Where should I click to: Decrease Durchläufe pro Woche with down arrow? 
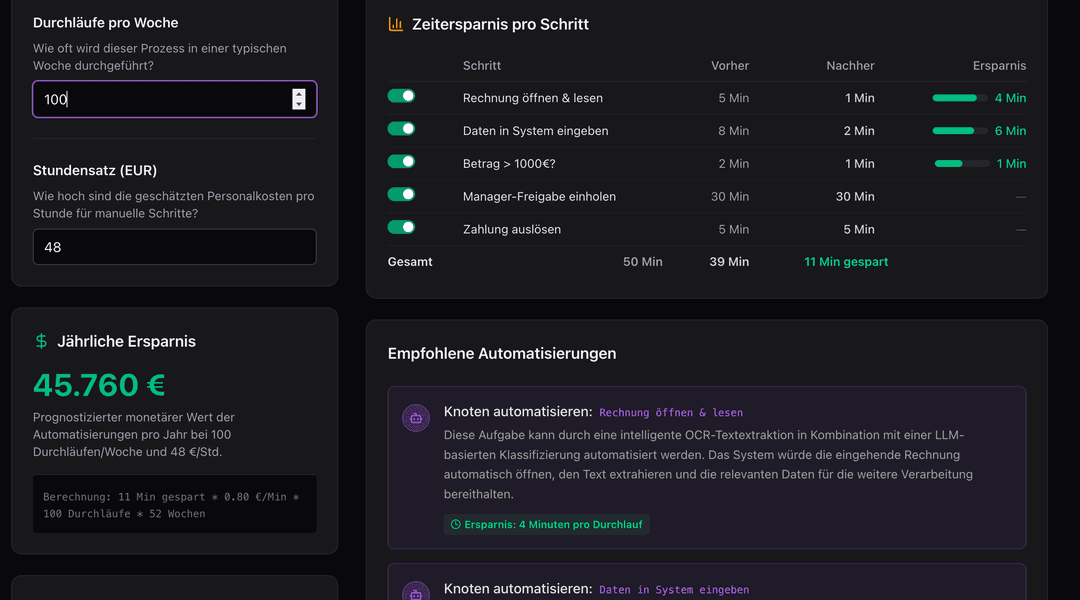click(x=298, y=104)
